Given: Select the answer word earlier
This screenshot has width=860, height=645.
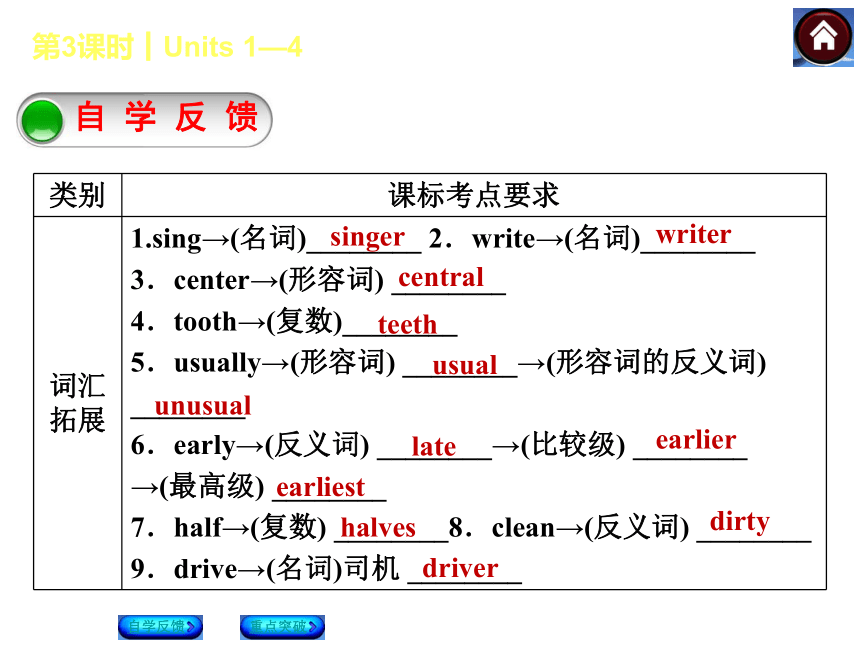Looking at the screenshot, I should [x=695, y=440].
